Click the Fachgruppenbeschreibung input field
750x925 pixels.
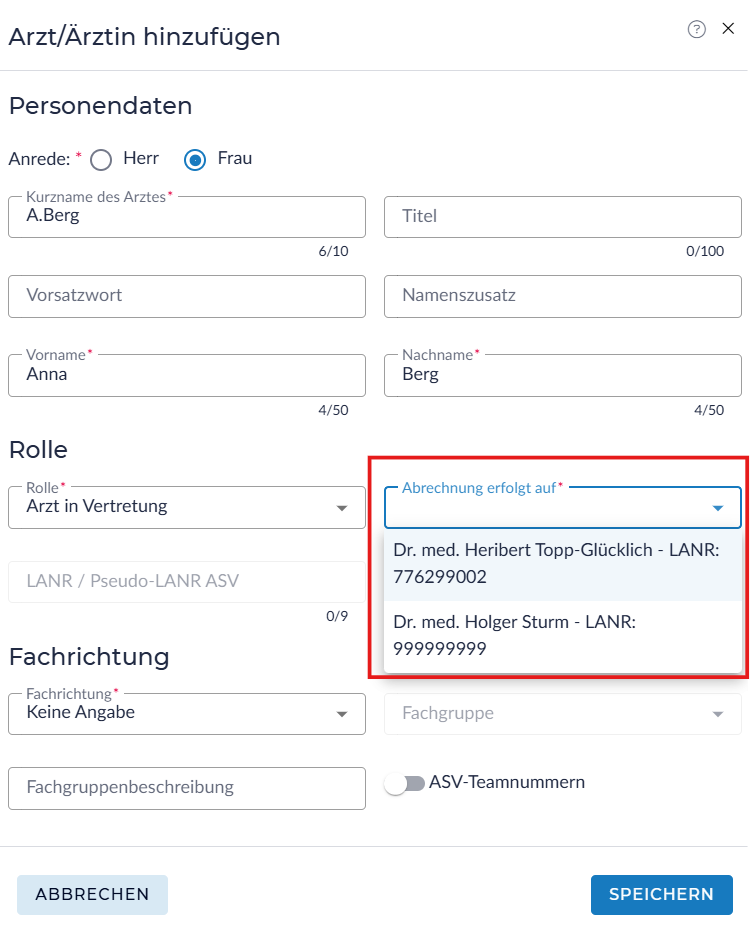coord(186,788)
